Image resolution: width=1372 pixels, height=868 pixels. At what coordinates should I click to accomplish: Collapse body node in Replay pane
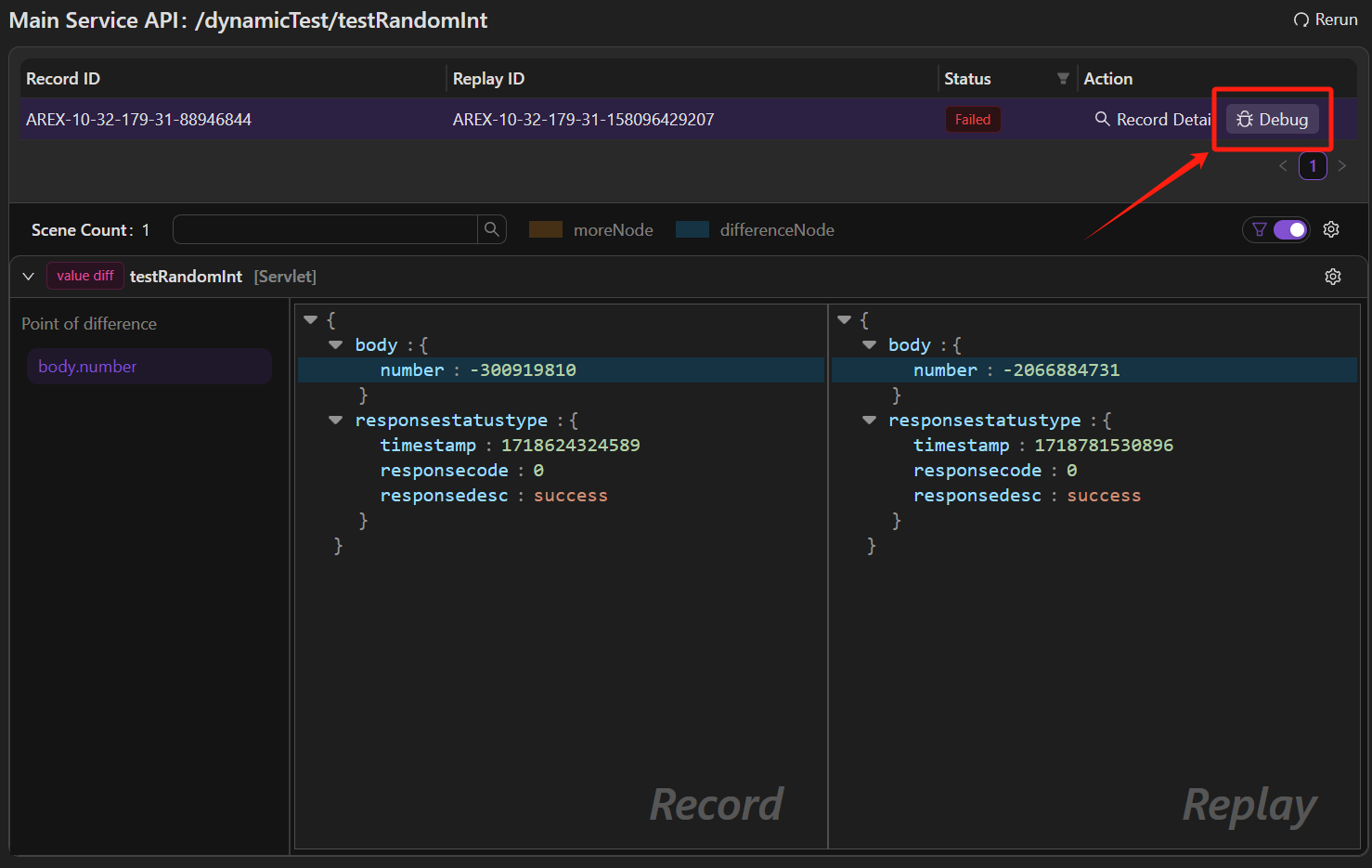pos(870,344)
